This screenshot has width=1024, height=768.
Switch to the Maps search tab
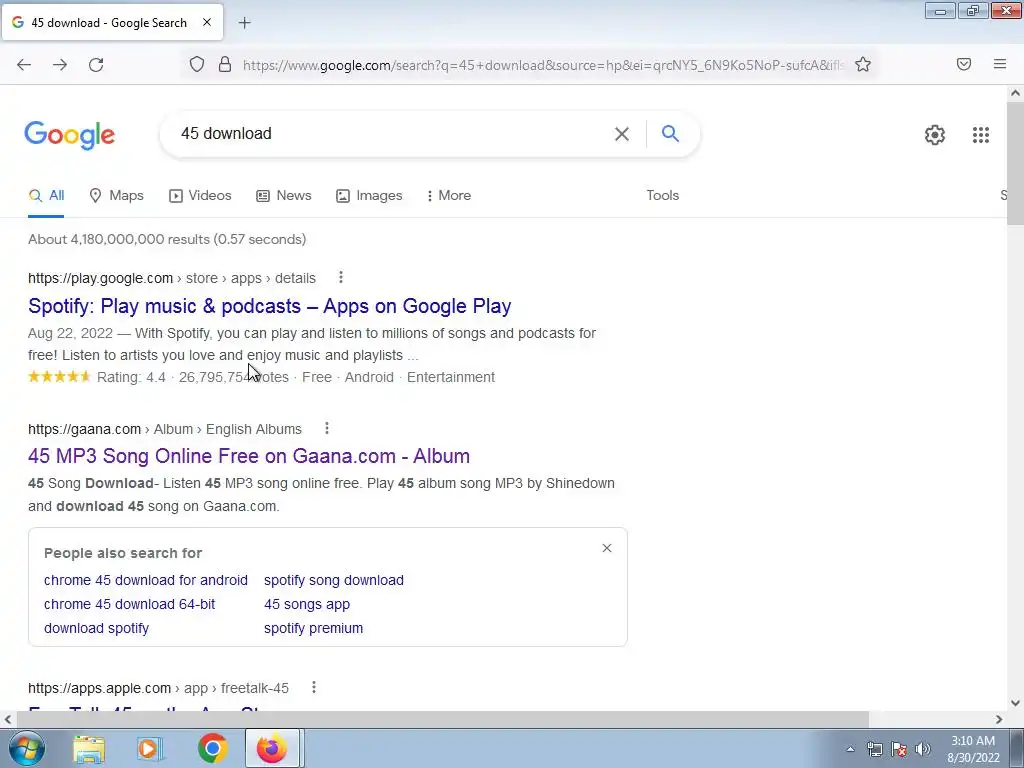tap(116, 195)
